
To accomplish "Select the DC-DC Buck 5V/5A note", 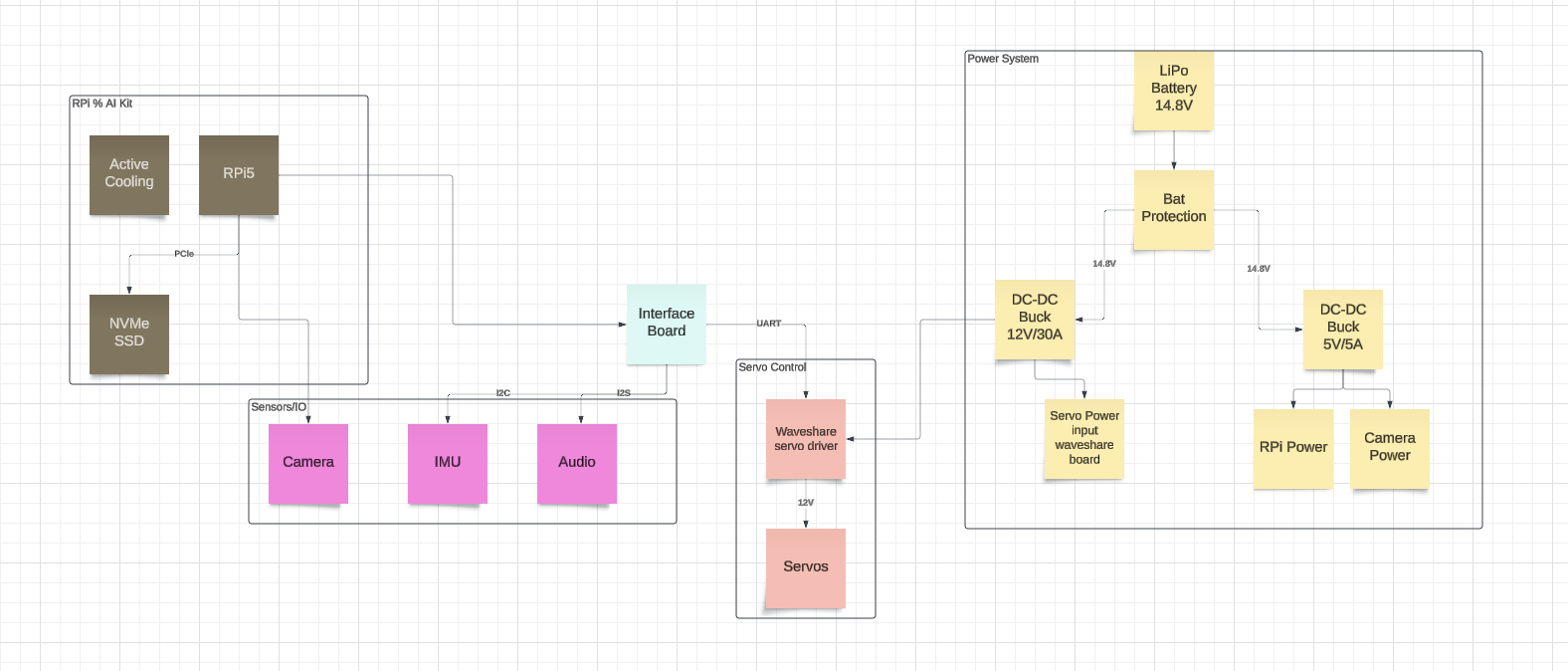I will pyautogui.click(x=1343, y=329).
